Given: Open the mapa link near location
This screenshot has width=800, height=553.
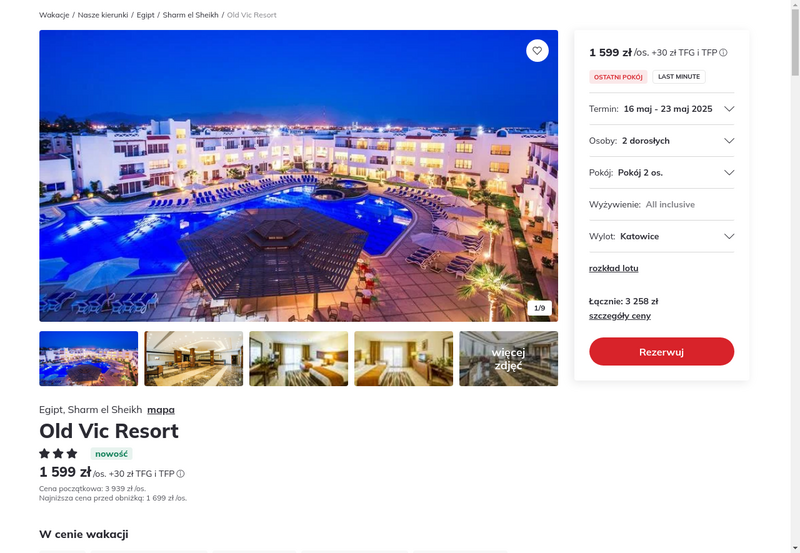Looking at the screenshot, I should 161,410.
